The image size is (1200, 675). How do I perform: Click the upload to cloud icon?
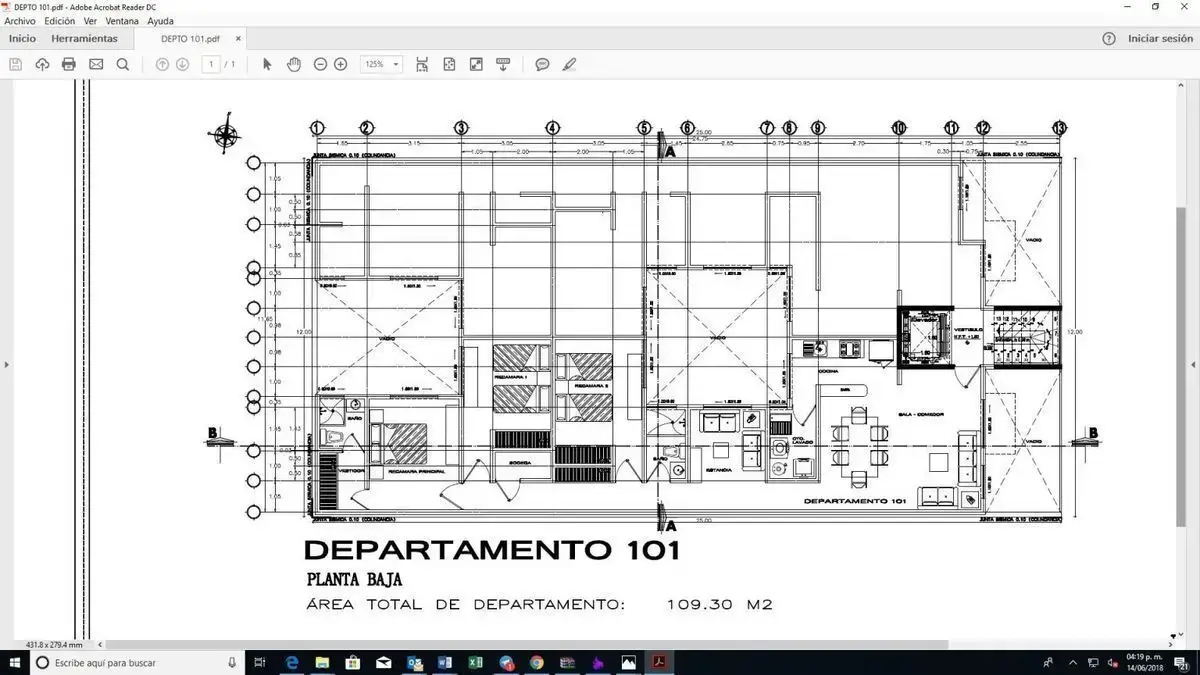pyautogui.click(x=42, y=64)
